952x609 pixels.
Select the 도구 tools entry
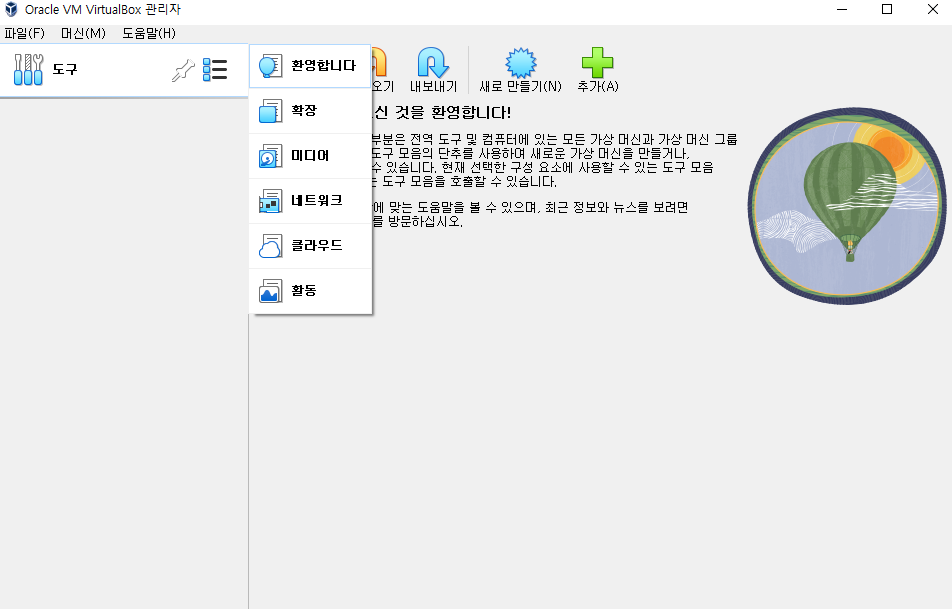124,70
